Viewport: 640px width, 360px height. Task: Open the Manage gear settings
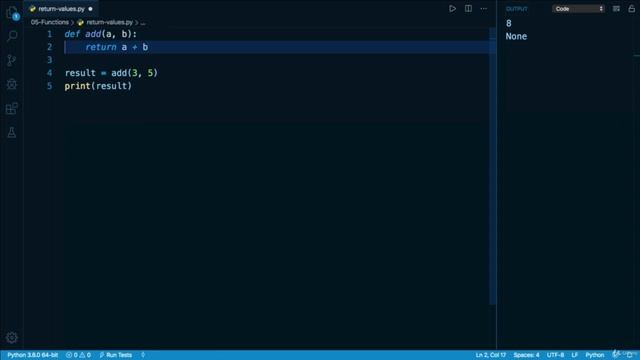point(12,338)
